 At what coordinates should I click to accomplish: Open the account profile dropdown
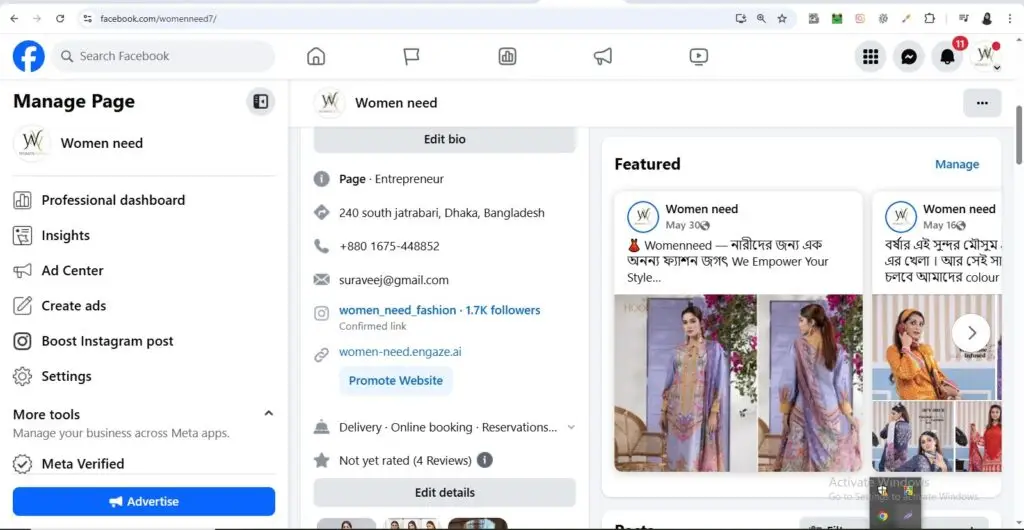(985, 57)
